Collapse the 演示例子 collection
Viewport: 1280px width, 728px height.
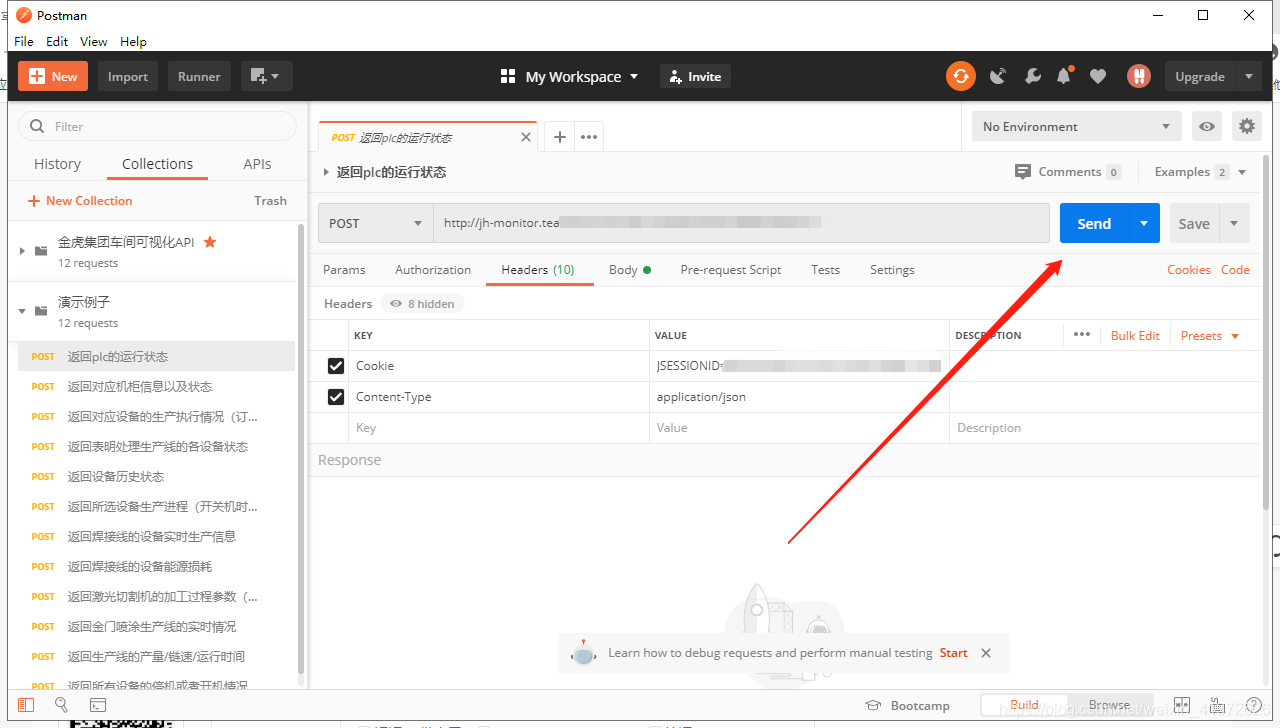coord(23,311)
